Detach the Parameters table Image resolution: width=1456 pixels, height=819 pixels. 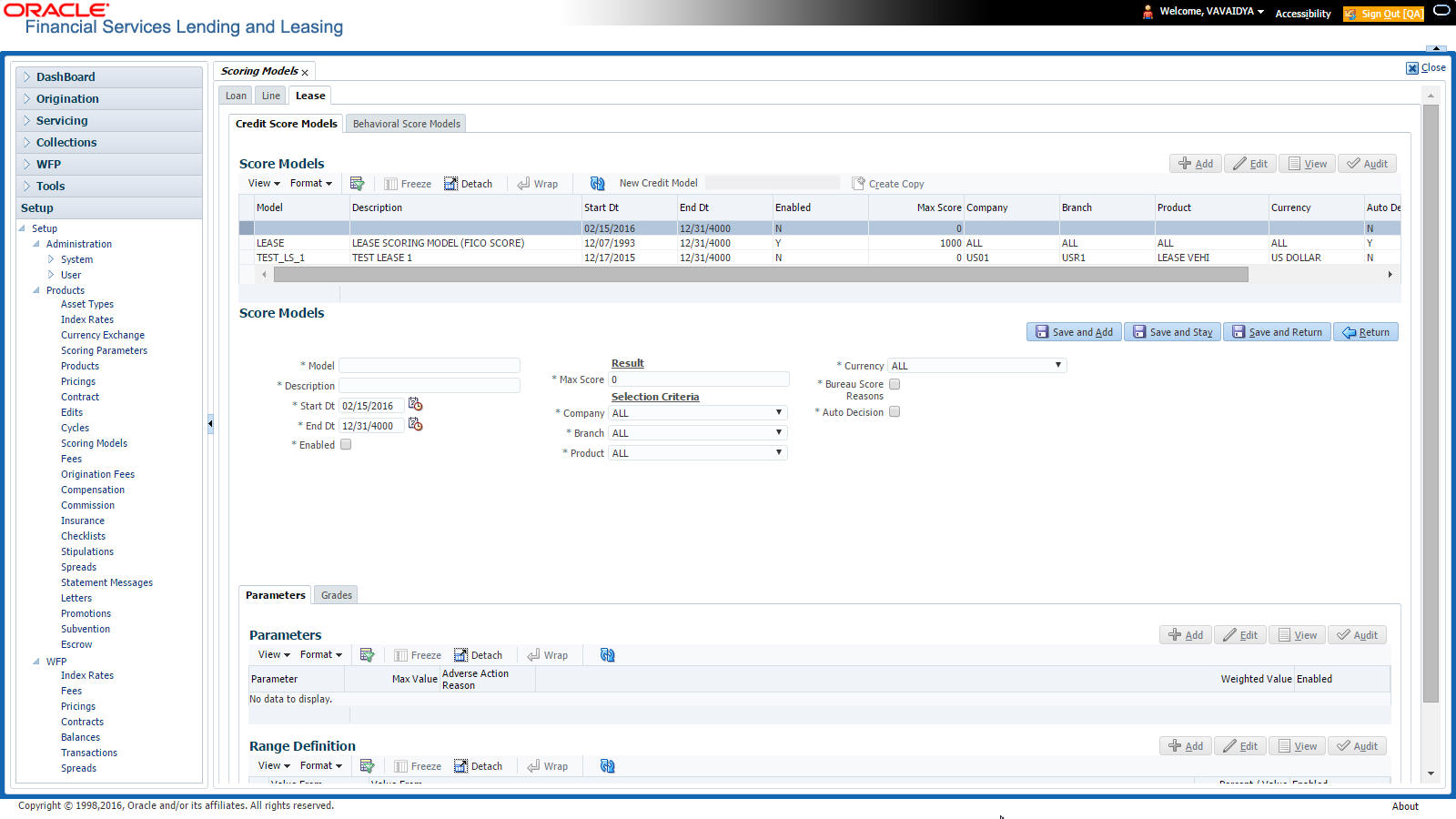point(479,655)
